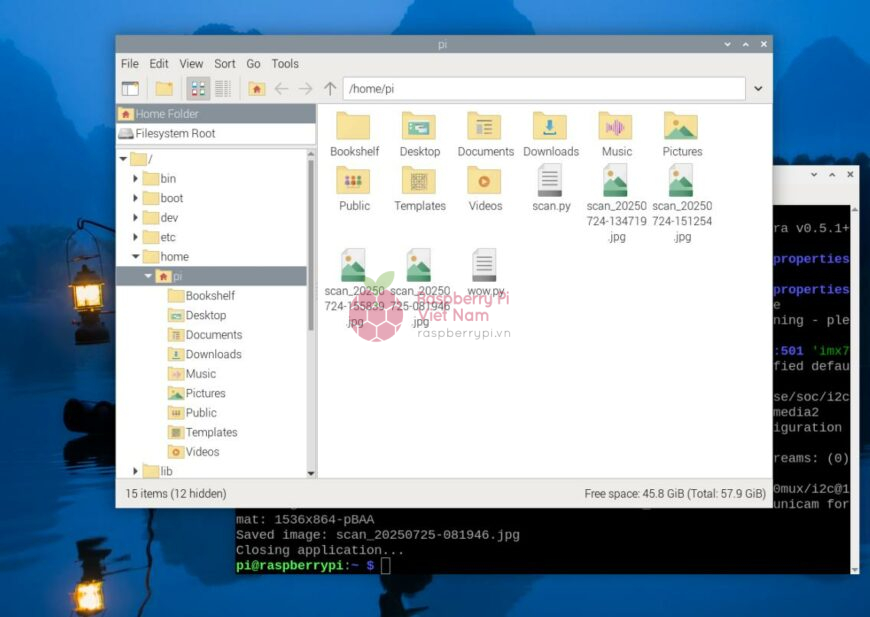This screenshot has height=617, width=870.
Task: Open the Tools menu
Action: point(285,64)
